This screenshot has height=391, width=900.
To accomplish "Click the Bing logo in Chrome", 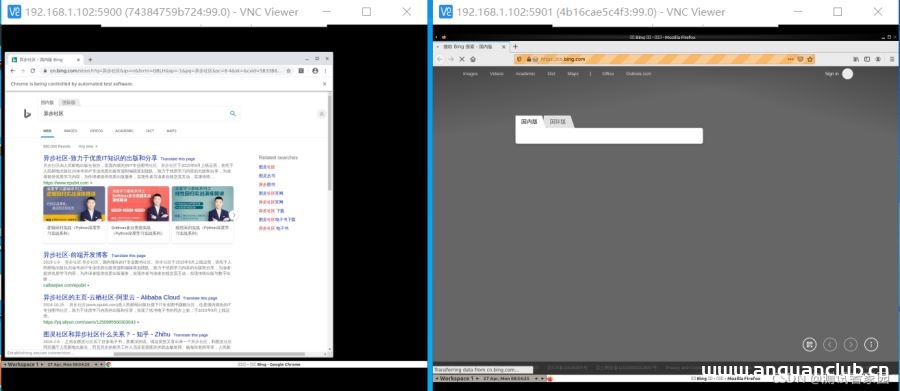I will pyautogui.click(x=27, y=114).
